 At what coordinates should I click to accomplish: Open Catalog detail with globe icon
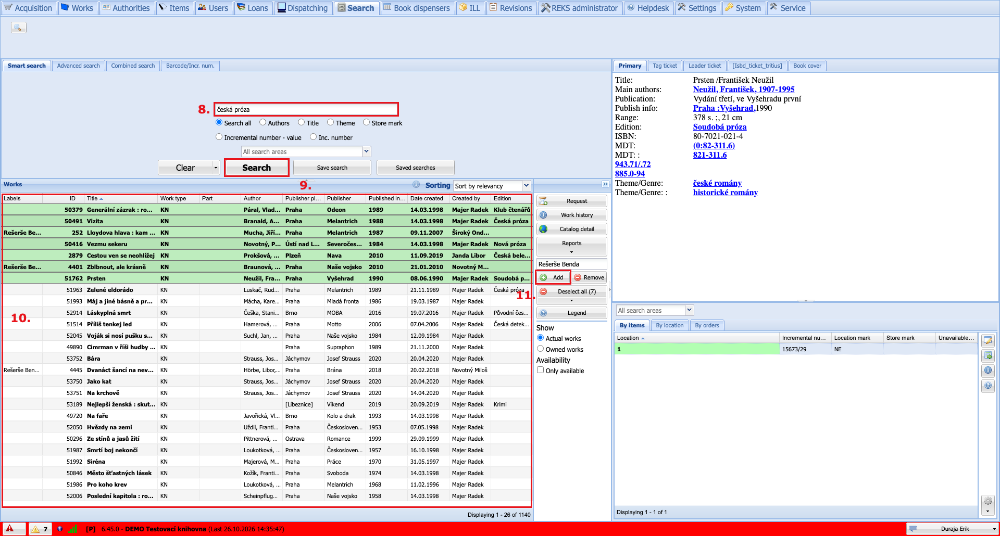(571, 229)
